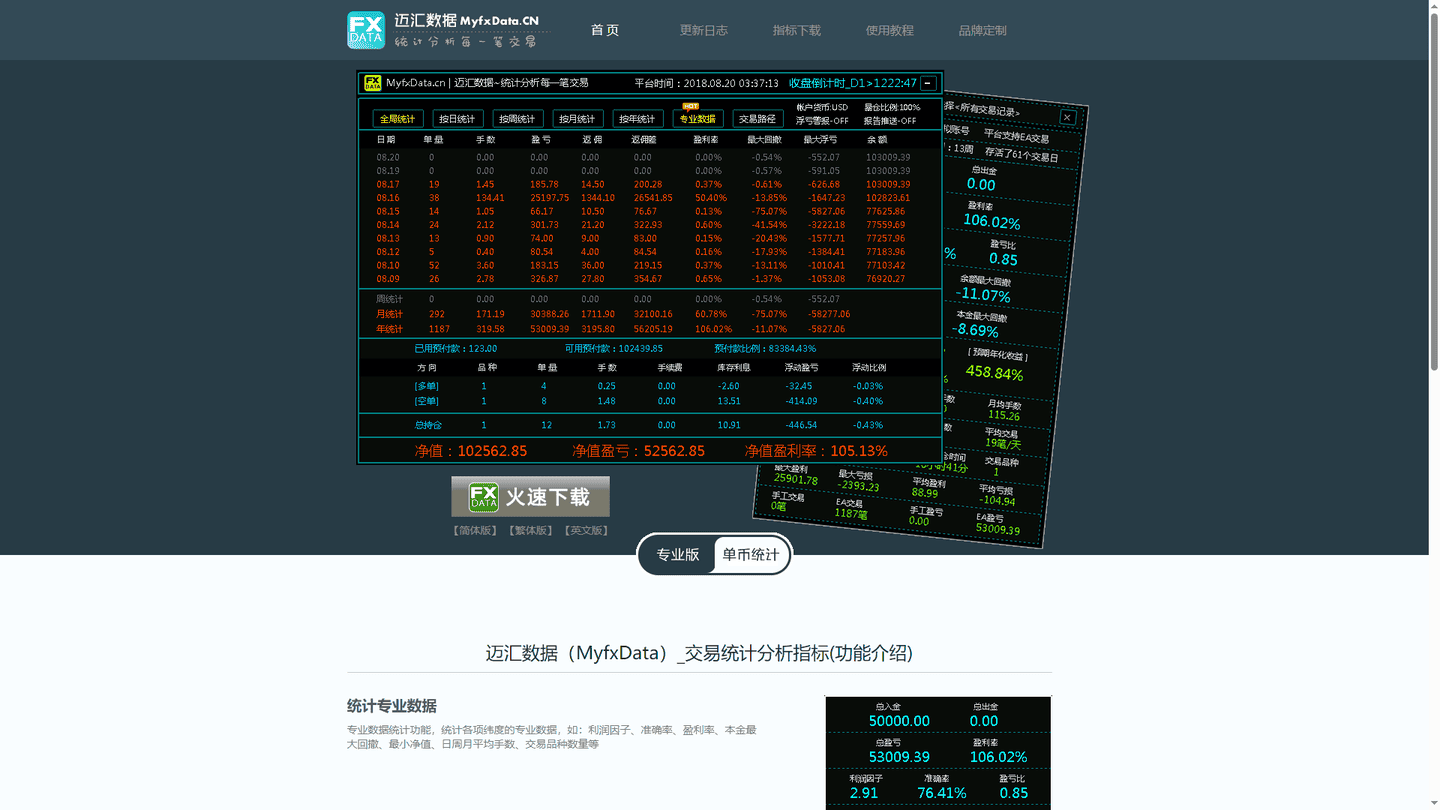Minimize the MyfxData statistics panel
The width and height of the screenshot is (1440, 810).
(929, 83)
